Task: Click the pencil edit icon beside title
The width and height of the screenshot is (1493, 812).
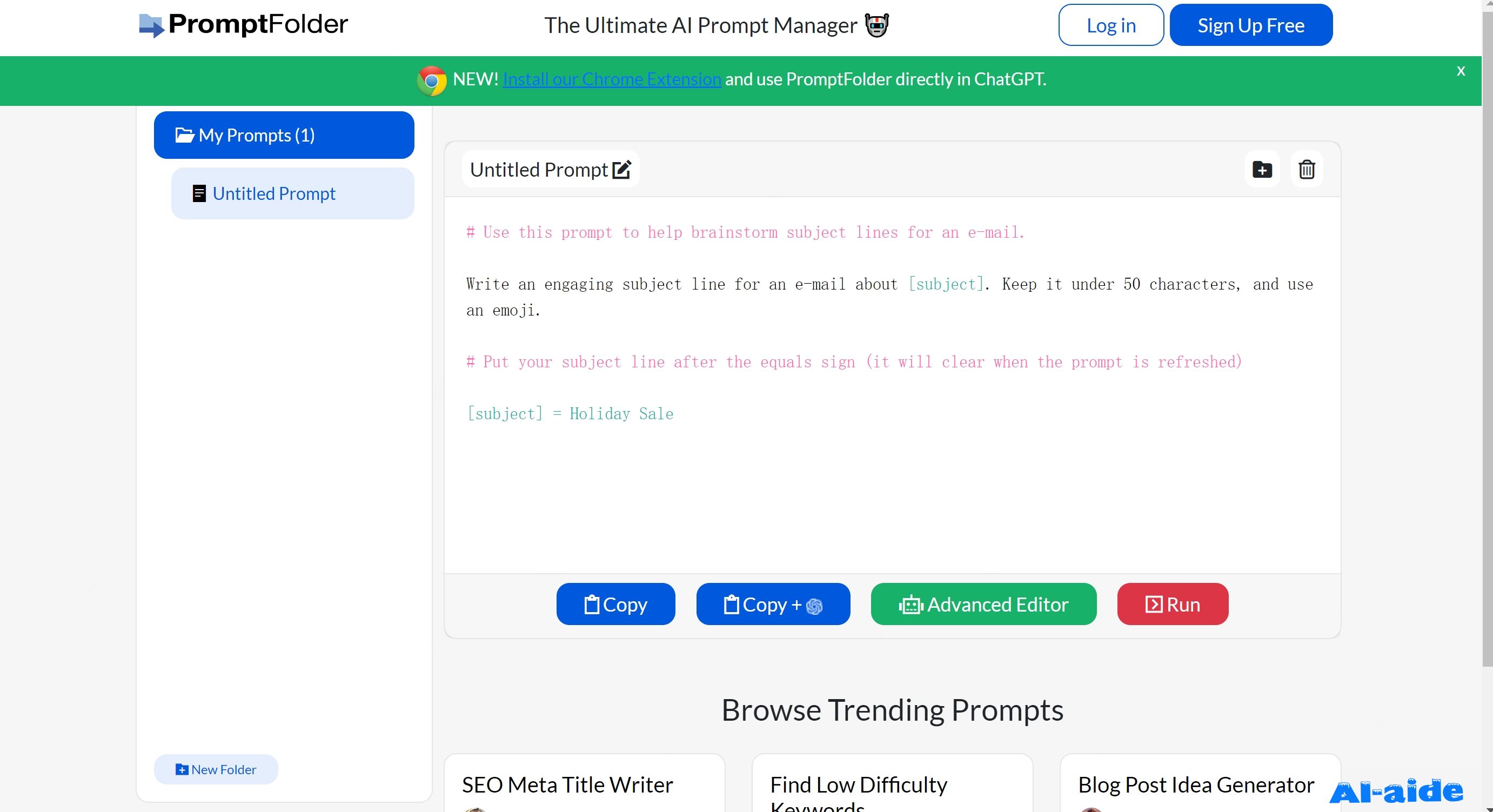Action: pos(622,169)
